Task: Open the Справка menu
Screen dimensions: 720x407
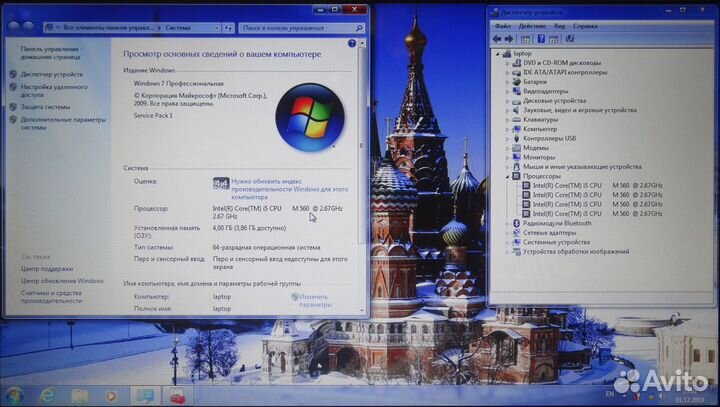Action: (585, 26)
